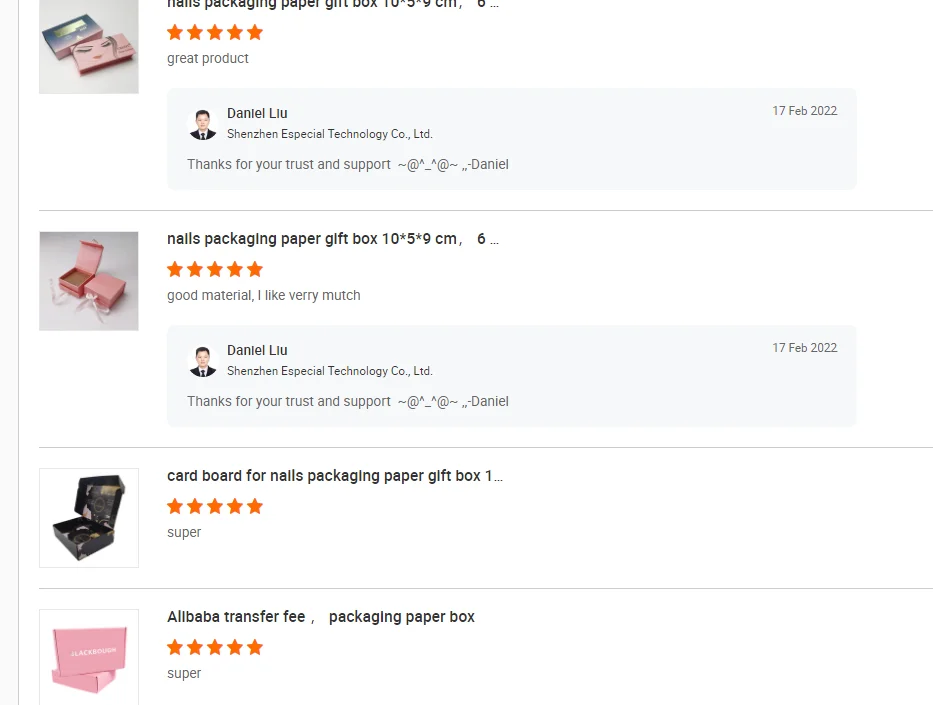This screenshot has width=933, height=705.
Task: Click the Daniel Liu name in the first reply
Action: (257, 114)
